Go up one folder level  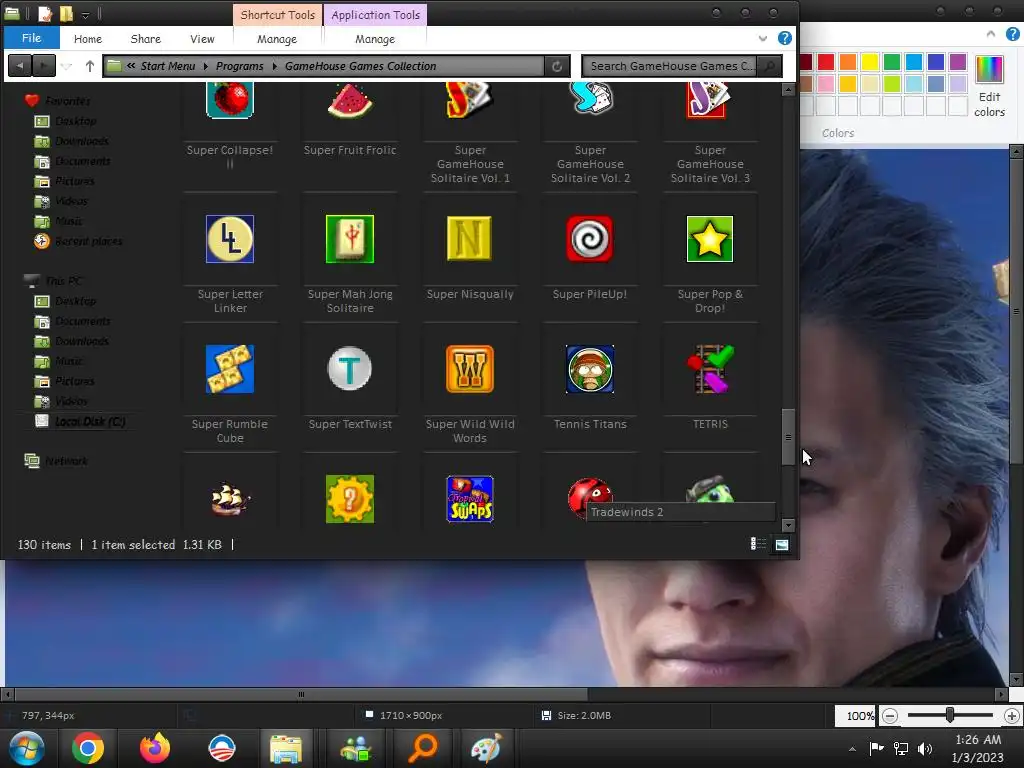pyautogui.click(x=90, y=66)
